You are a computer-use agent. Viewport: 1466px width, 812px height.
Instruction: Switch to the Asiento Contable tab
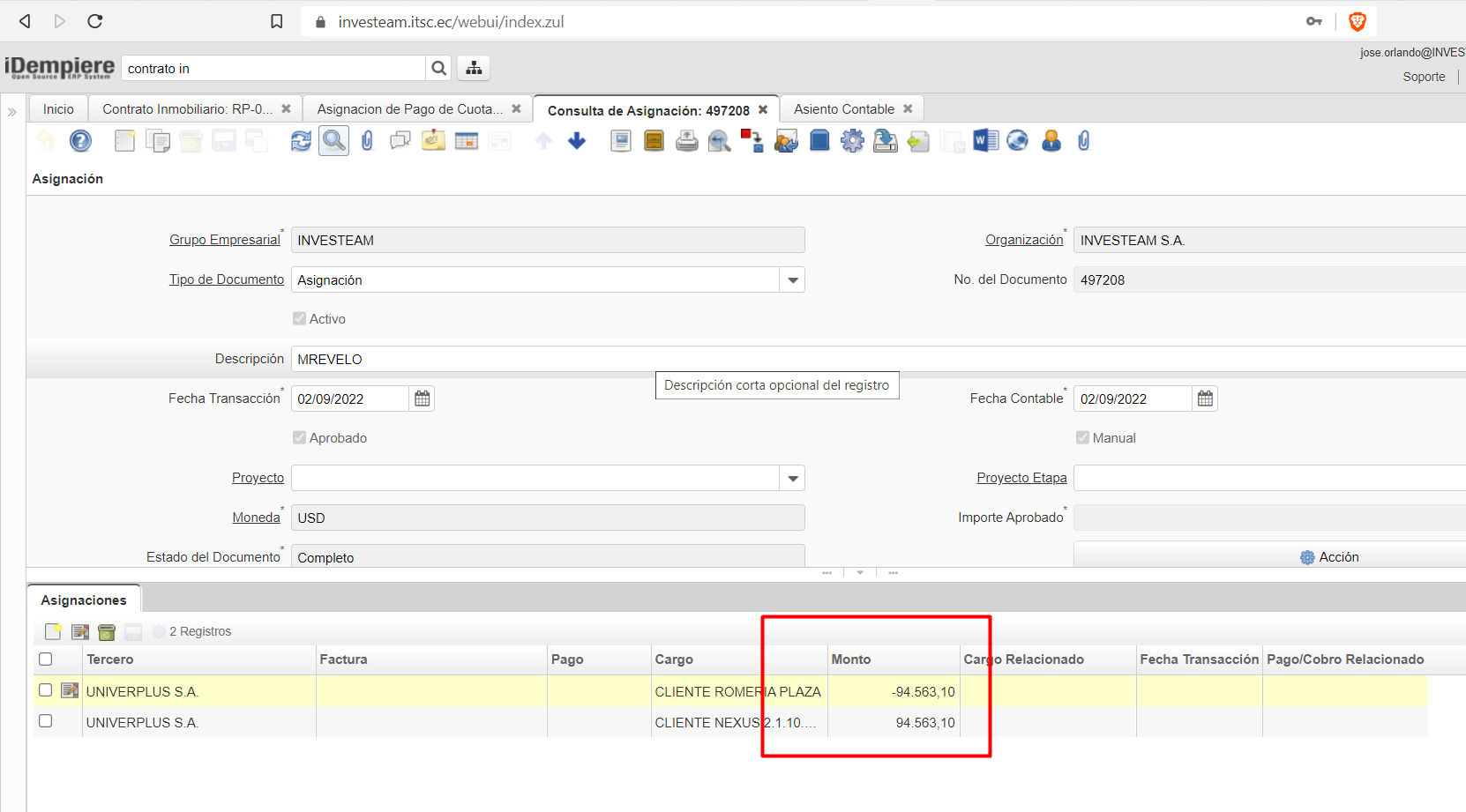tap(843, 109)
